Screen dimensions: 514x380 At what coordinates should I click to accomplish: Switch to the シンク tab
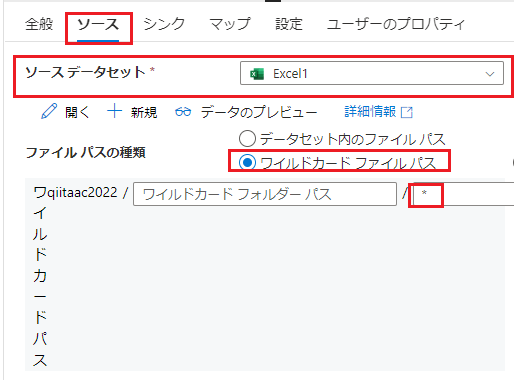click(164, 24)
